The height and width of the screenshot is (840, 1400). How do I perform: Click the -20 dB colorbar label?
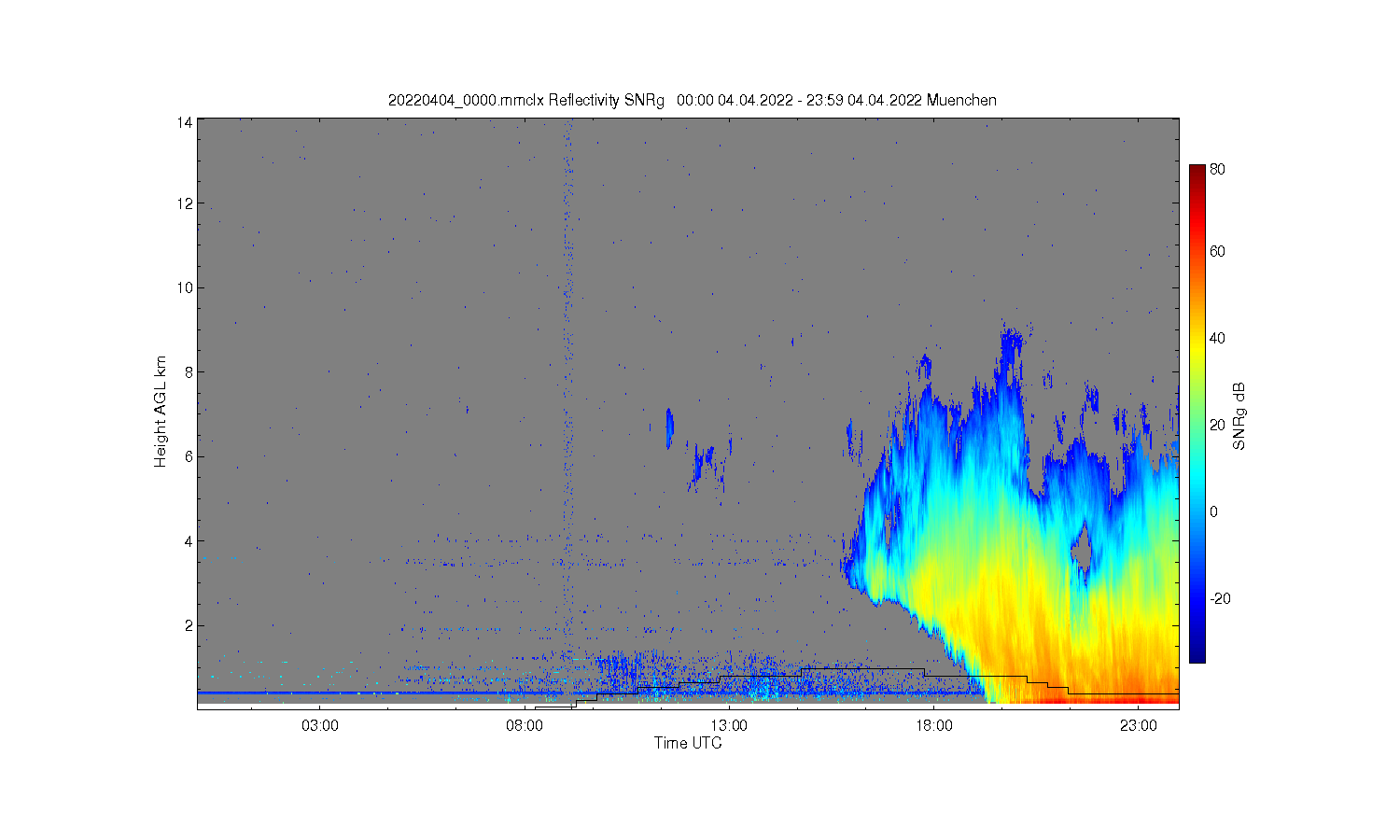pyautogui.click(x=1220, y=598)
